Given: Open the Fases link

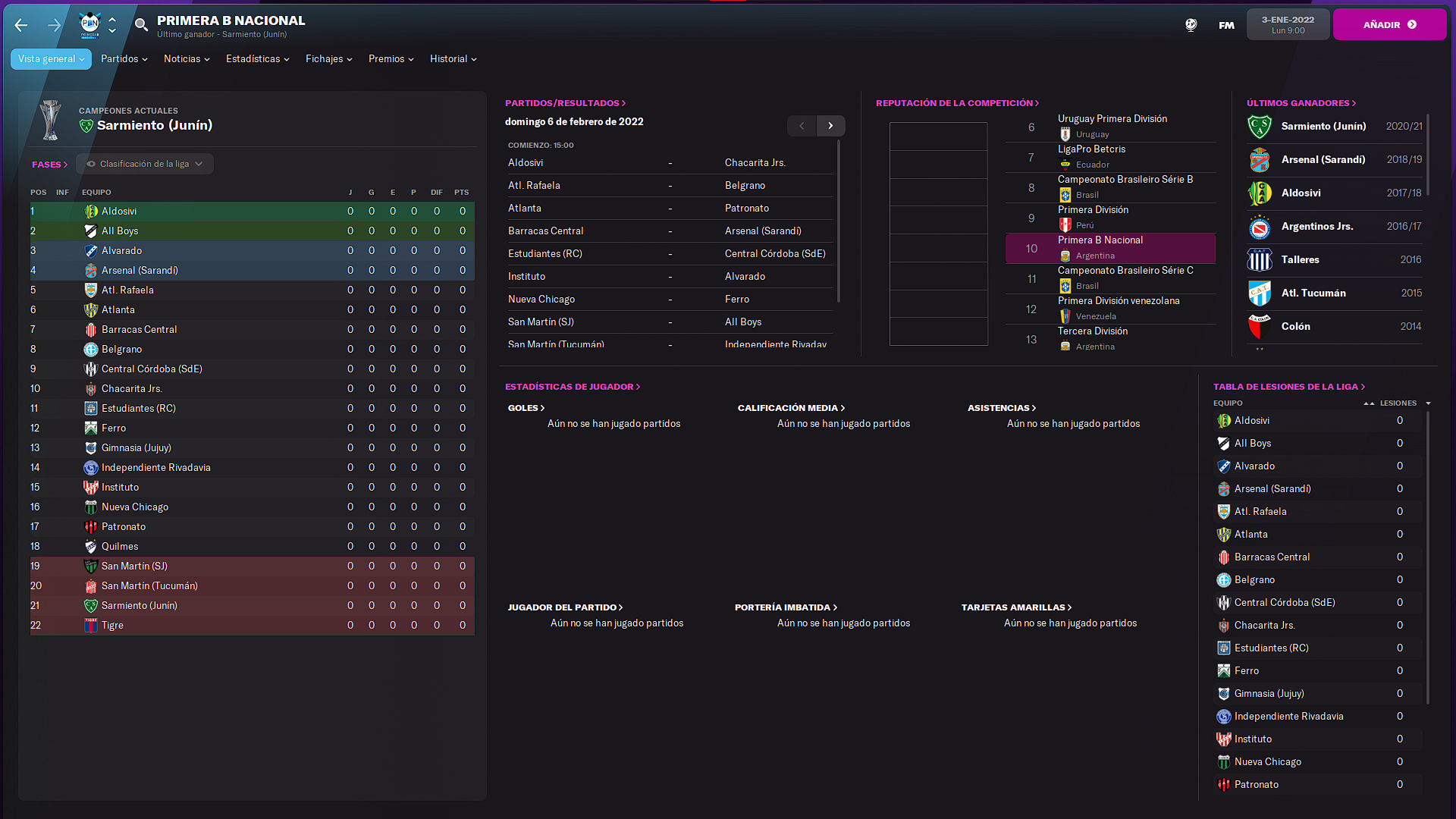Looking at the screenshot, I should (49, 165).
